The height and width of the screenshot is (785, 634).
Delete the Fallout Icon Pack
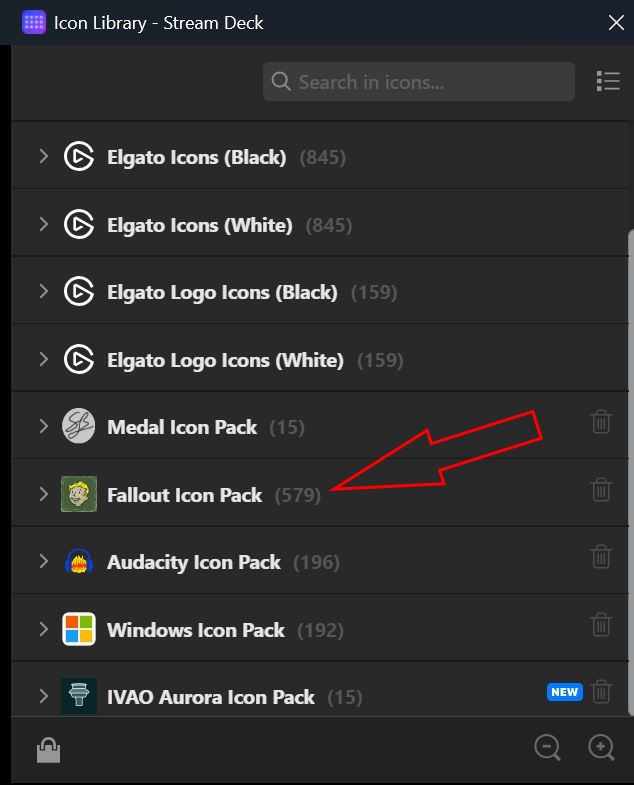click(601, 489)
